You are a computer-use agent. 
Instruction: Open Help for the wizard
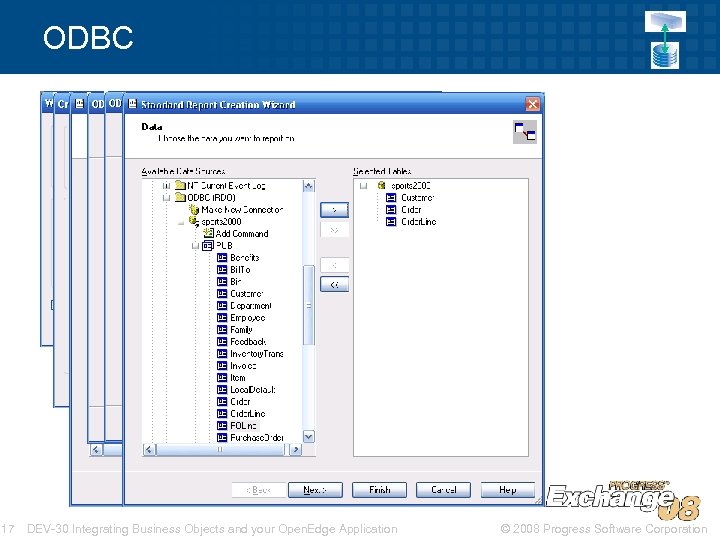tap(507, 490)
